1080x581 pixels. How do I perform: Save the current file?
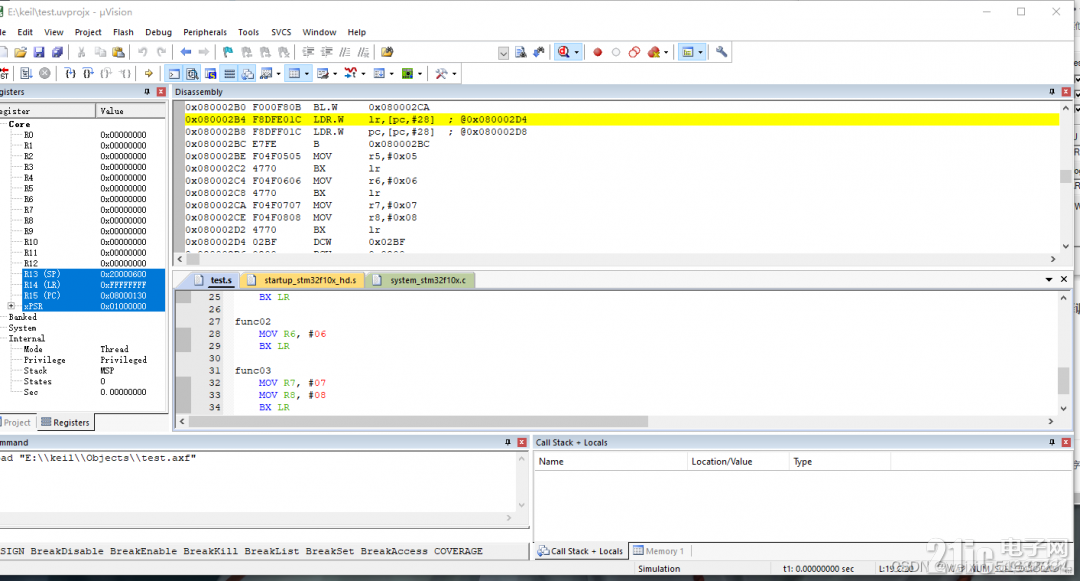point(39,52)
